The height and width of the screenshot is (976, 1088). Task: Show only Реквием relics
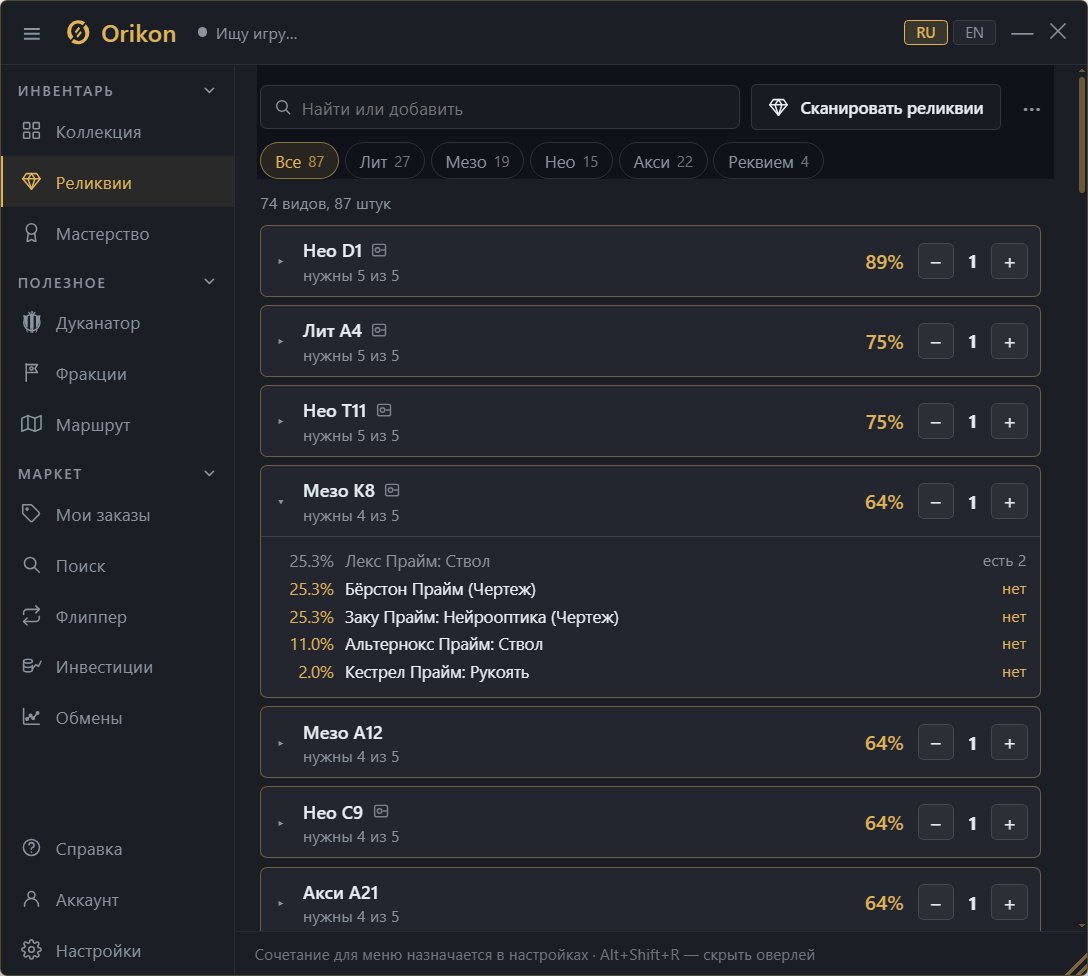click(768, 162)
